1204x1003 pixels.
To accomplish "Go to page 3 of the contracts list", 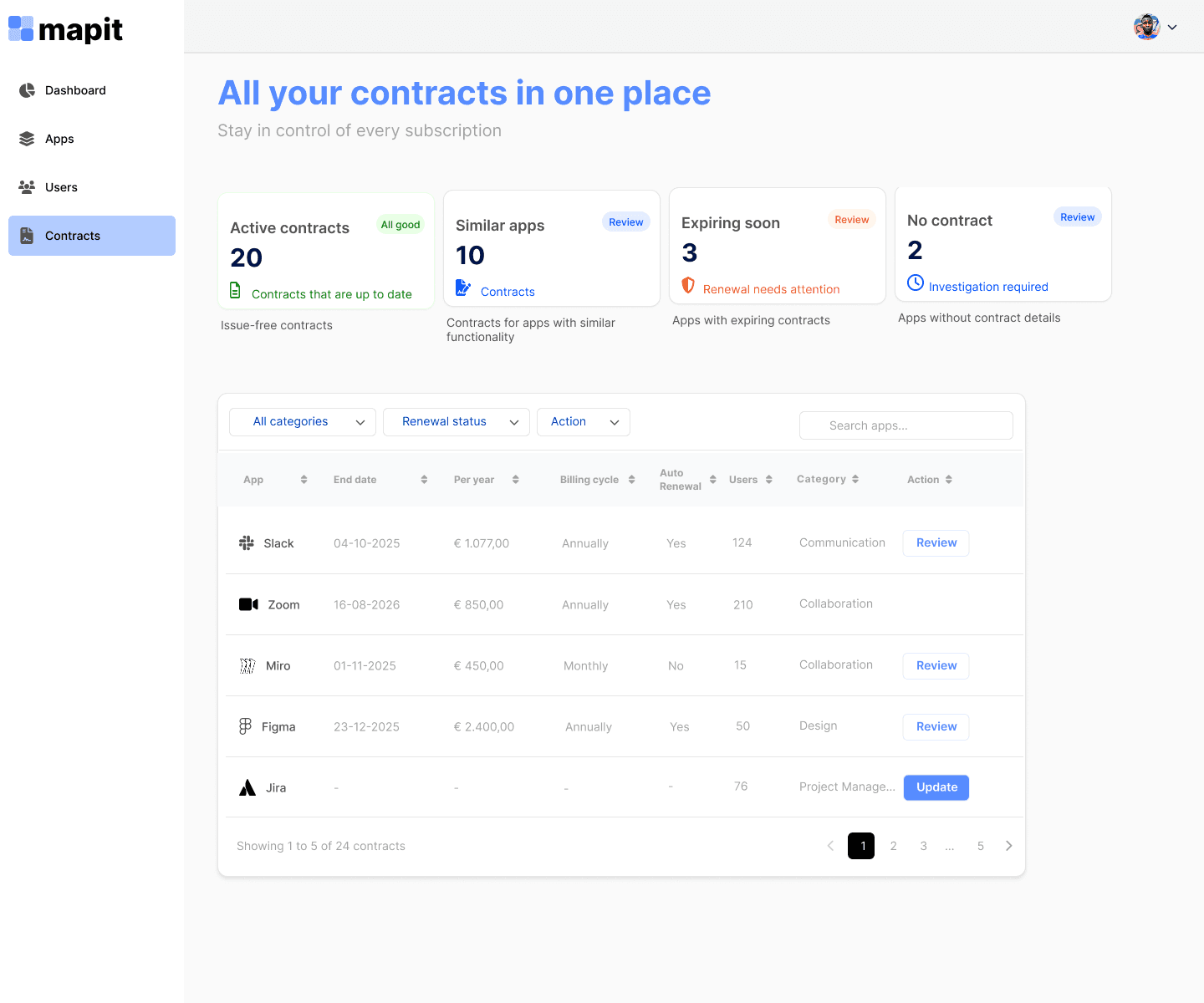I will 923,846.
